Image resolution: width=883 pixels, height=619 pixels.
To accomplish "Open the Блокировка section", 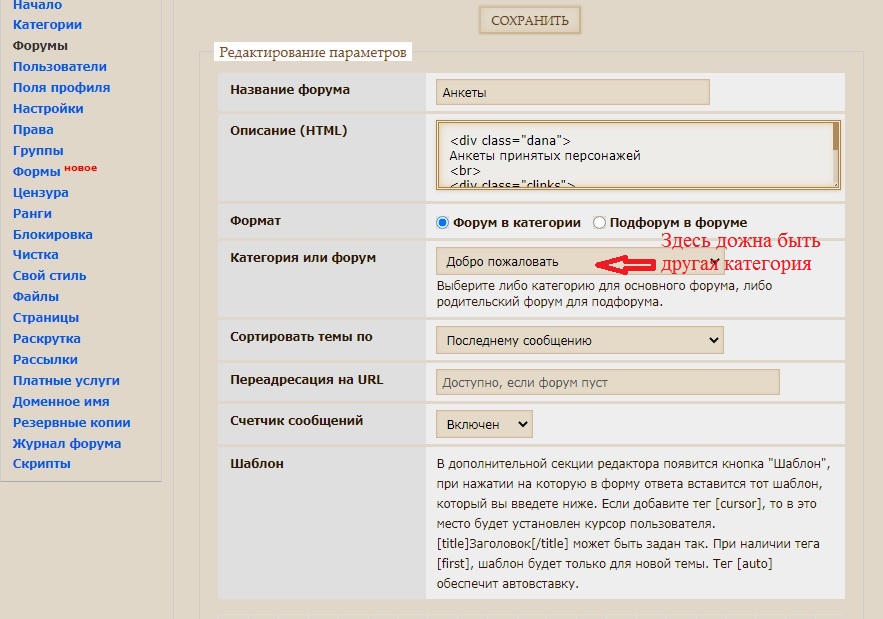I will pyautogui.click(x=52, y=234).
